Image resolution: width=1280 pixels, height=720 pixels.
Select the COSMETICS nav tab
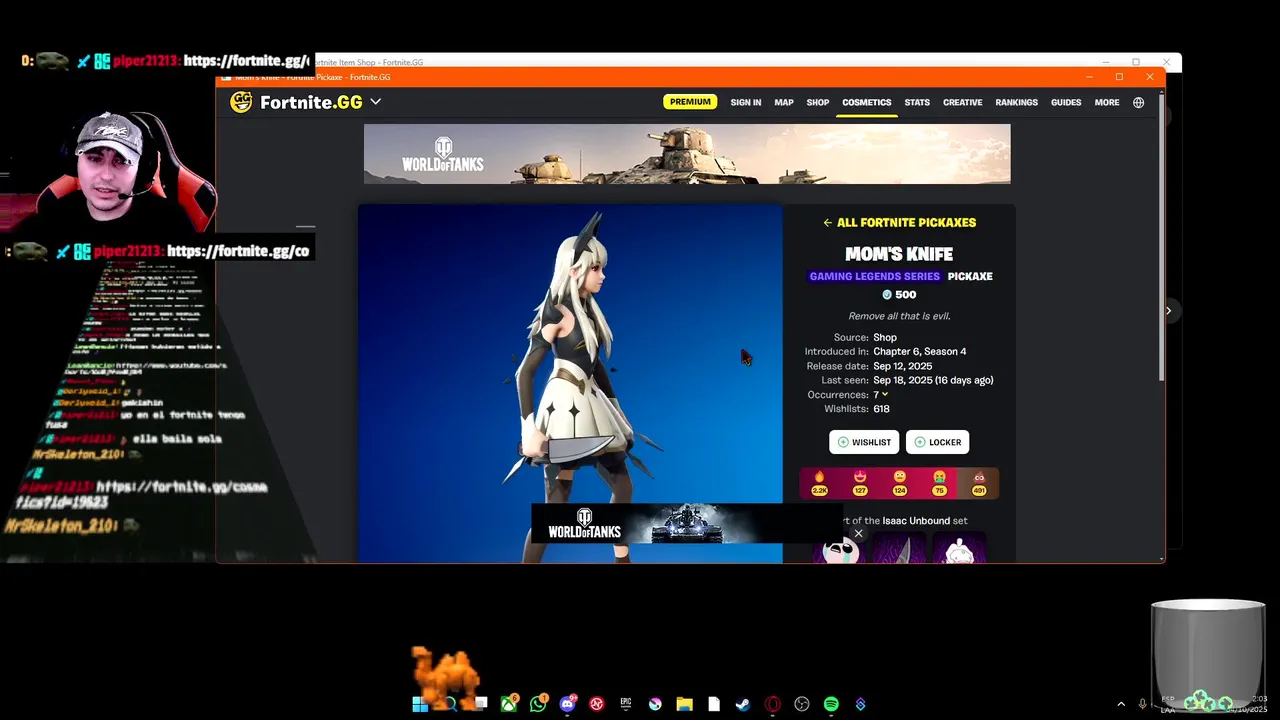[866, 102]
